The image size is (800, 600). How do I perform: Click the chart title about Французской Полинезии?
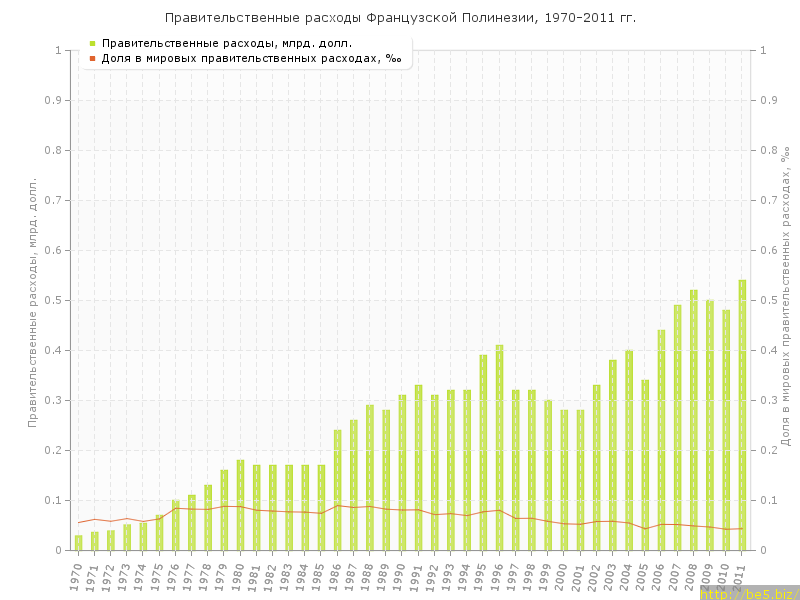[x=400, y=18]
